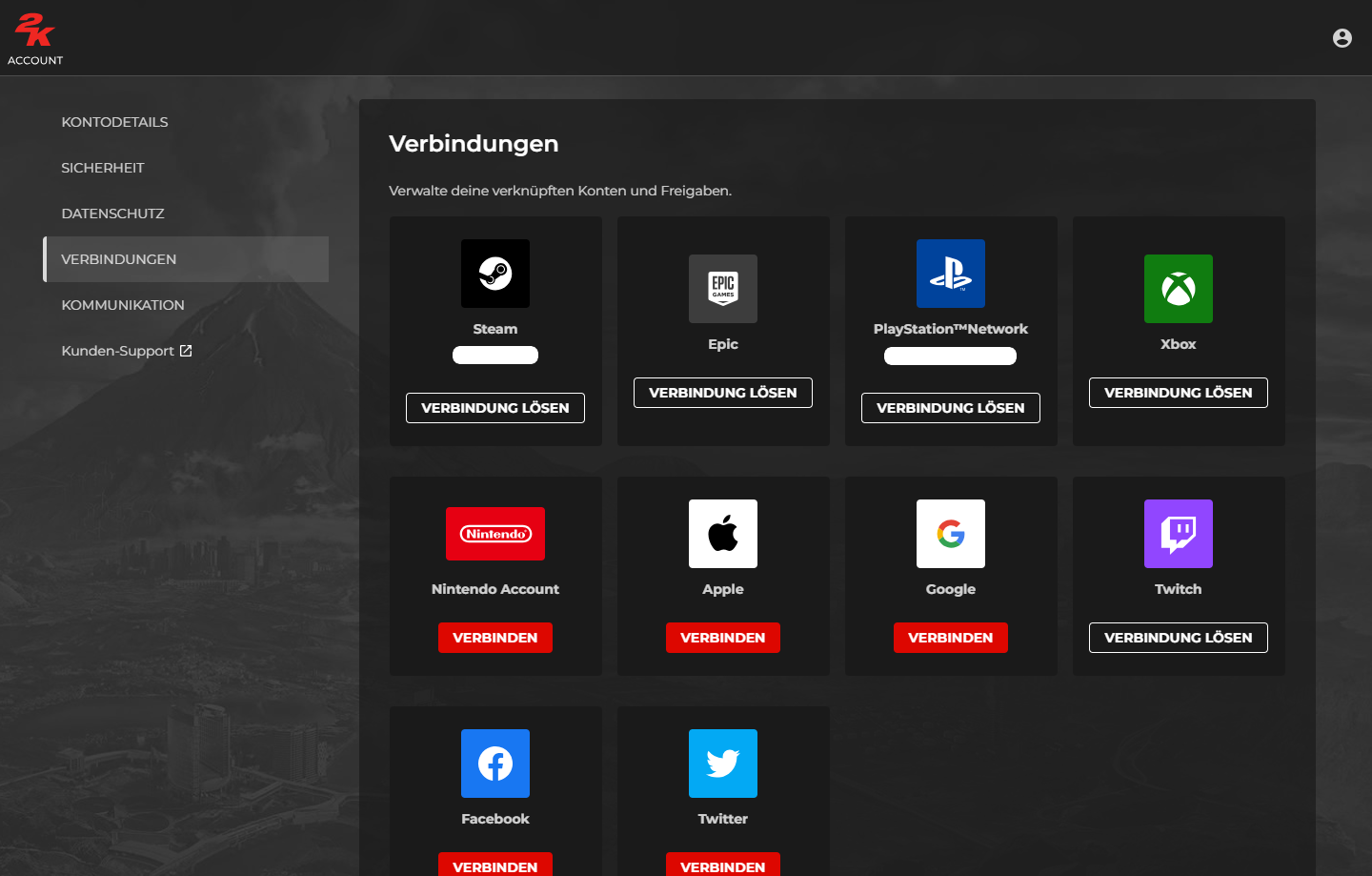The image size is (1372, 876).
Task: Click the Steam logo icon
Action: (x=495, y=274)
